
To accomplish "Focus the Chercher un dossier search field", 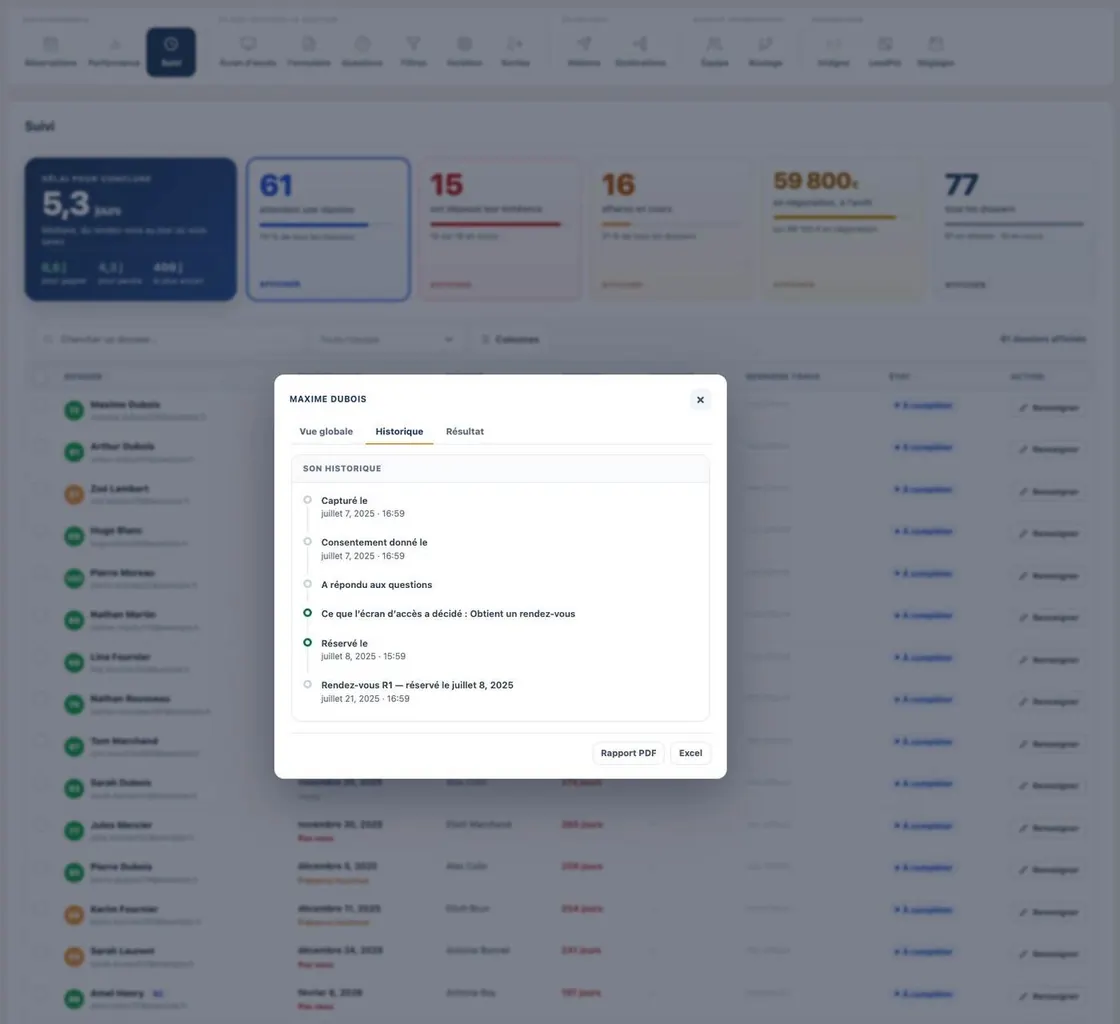I will click(170, 339).
